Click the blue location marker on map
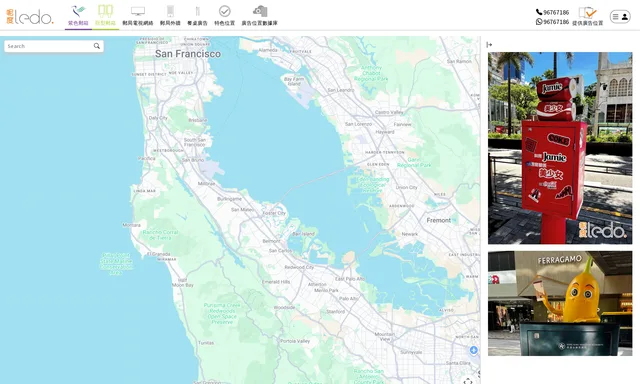 [x=473, y=350]
